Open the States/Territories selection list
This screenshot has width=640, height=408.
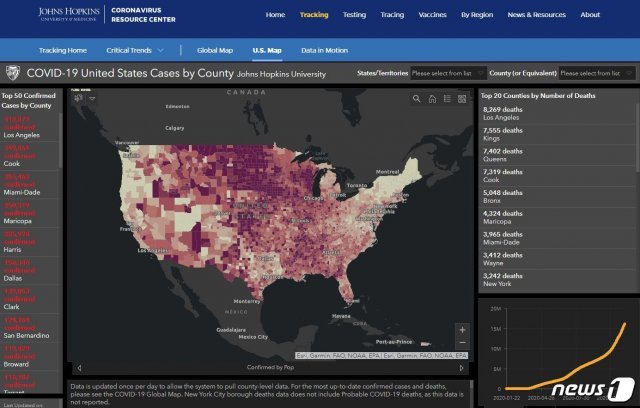click(448, 73)
